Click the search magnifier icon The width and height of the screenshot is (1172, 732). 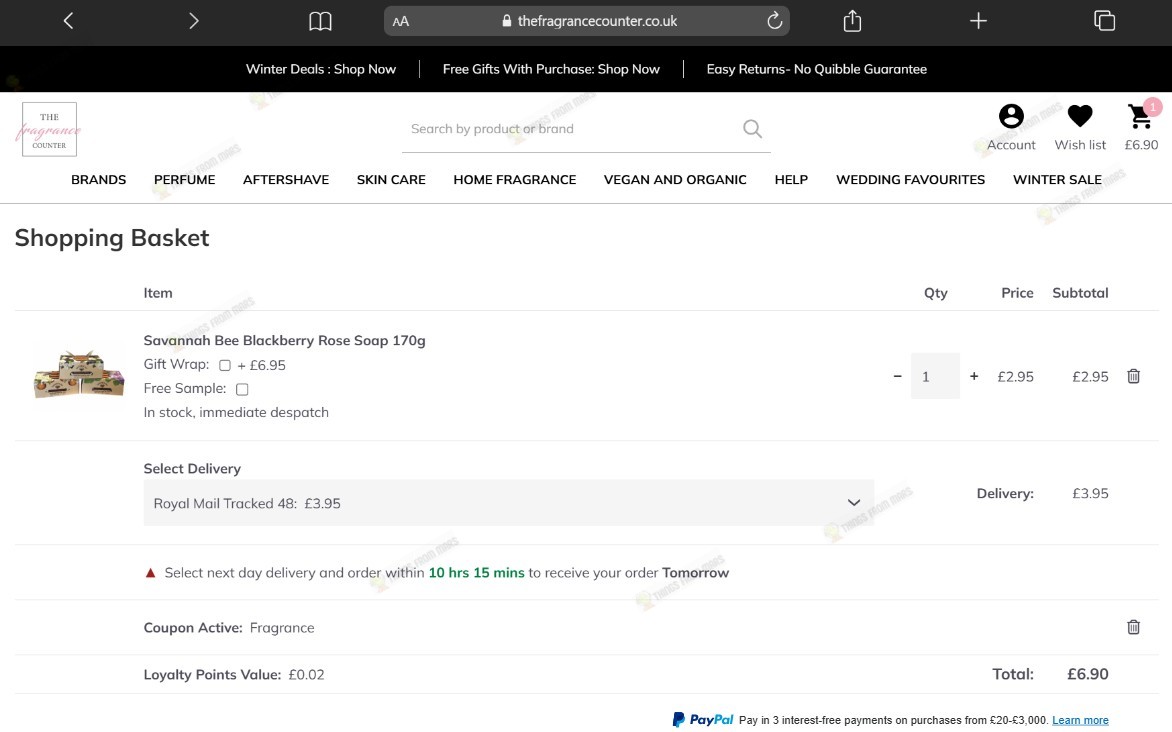coord(752,129)
